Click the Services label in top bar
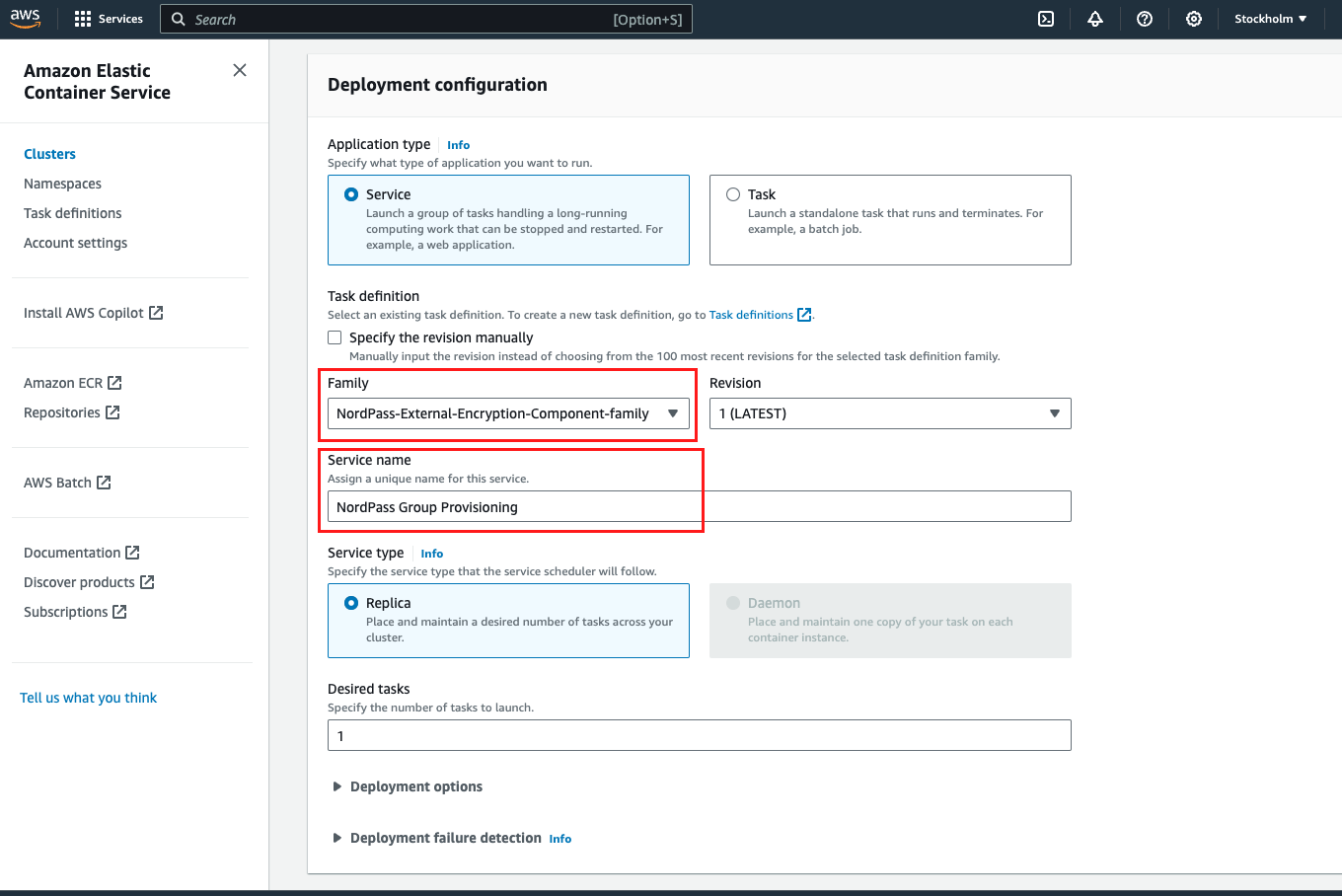The height and width of the screenshot is (896, 1342). [120, 19]
